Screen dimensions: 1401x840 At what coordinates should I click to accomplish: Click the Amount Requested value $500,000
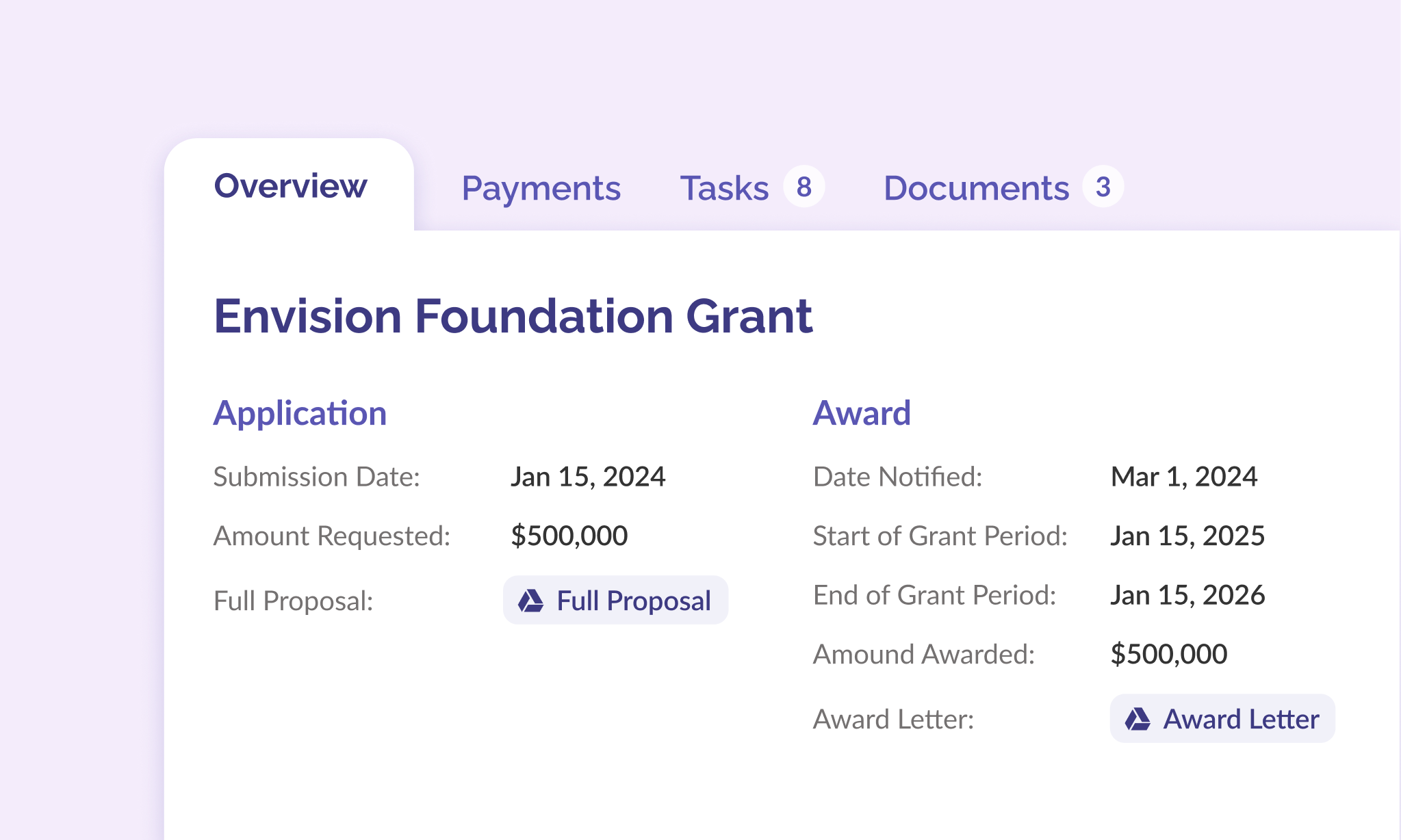[569, 536]
